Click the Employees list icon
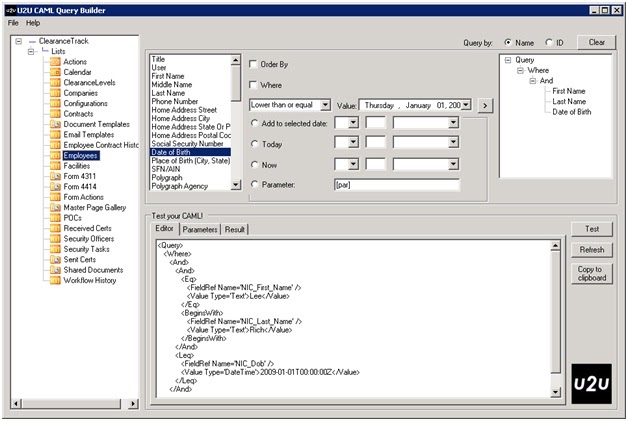628x421 pixels. [55, 155]
